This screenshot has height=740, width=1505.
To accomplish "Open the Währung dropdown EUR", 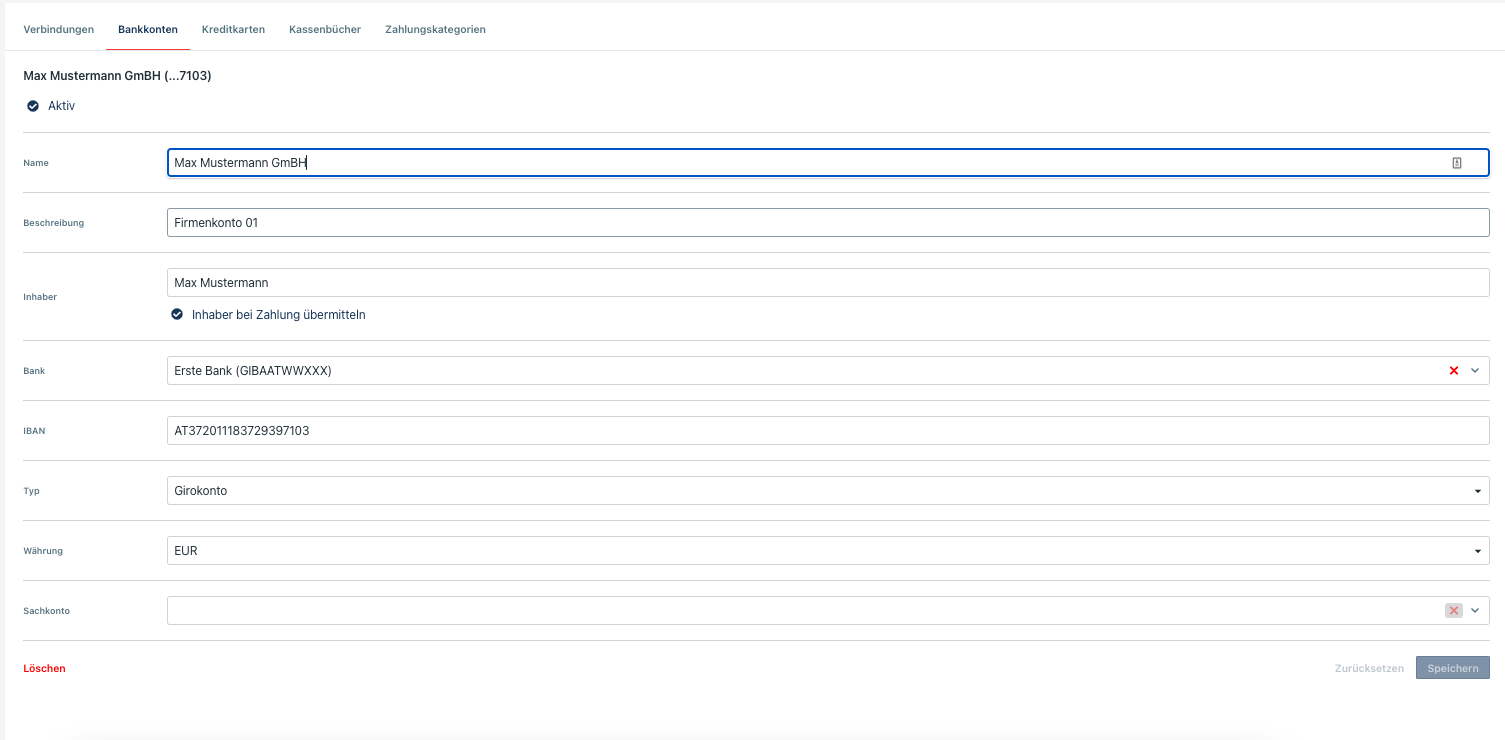I will tap(827, 551).
